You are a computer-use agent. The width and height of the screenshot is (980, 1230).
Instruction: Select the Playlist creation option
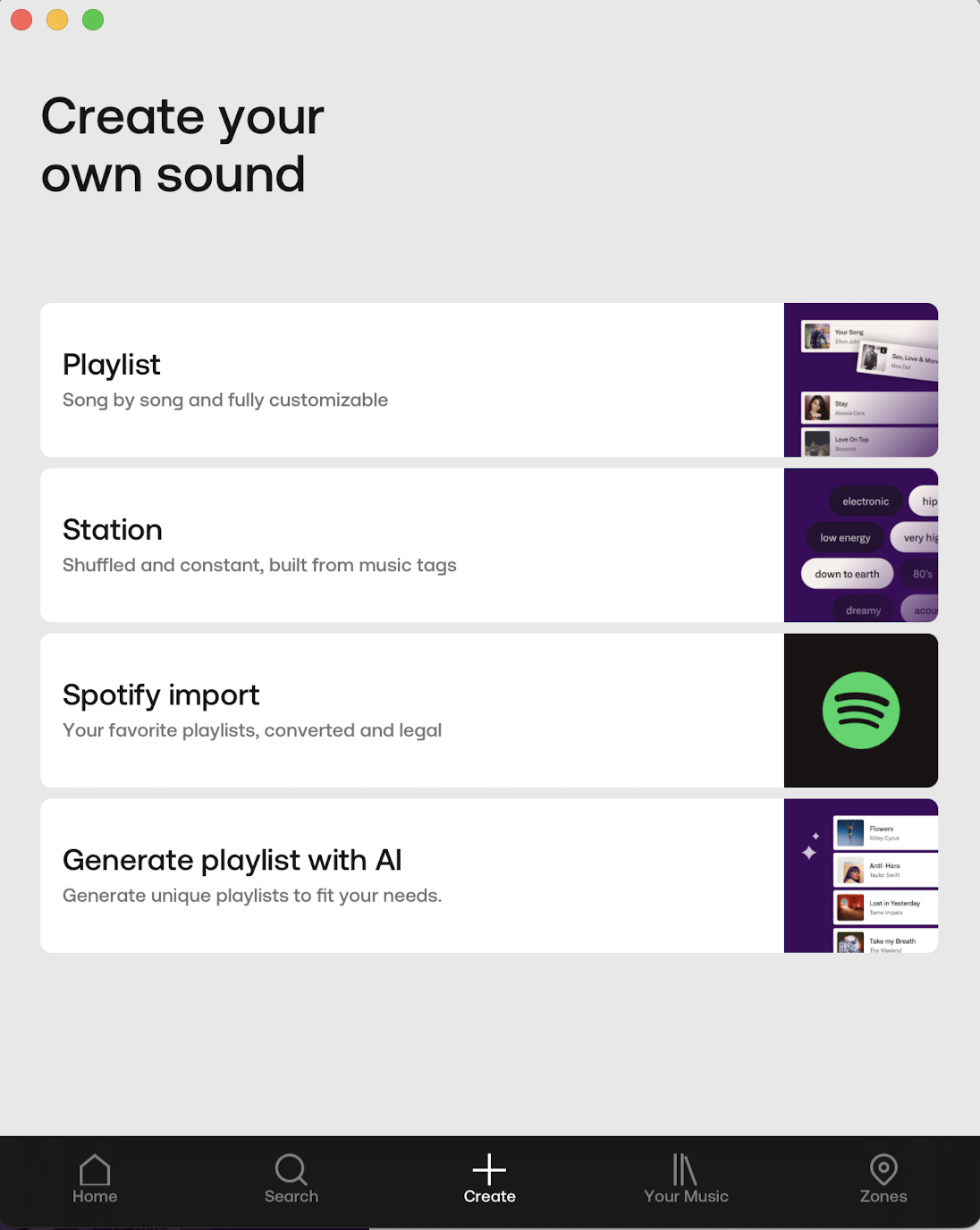tap(411, 380)
